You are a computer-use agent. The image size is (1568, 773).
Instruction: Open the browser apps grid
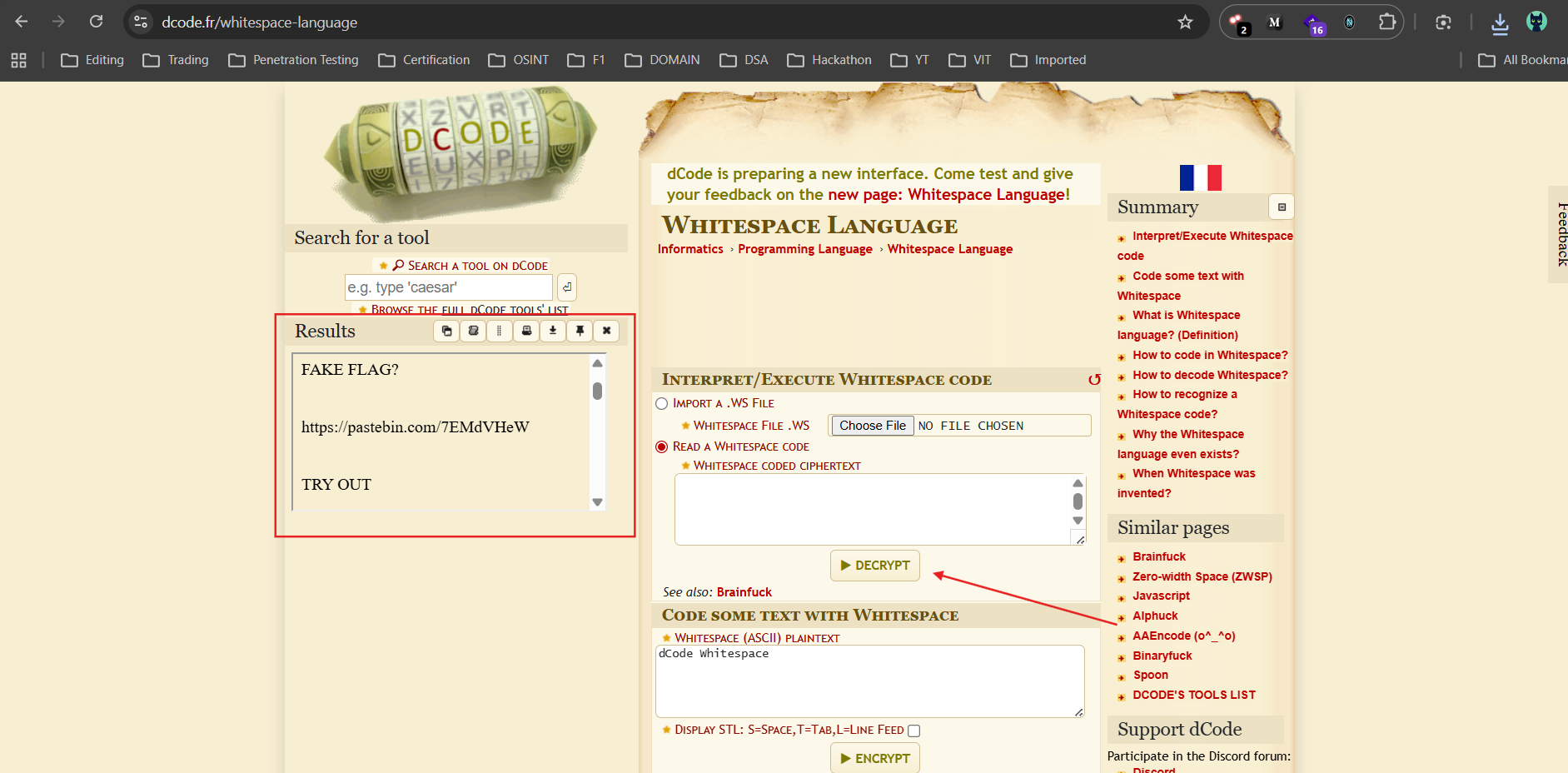[x=18, y=60]
